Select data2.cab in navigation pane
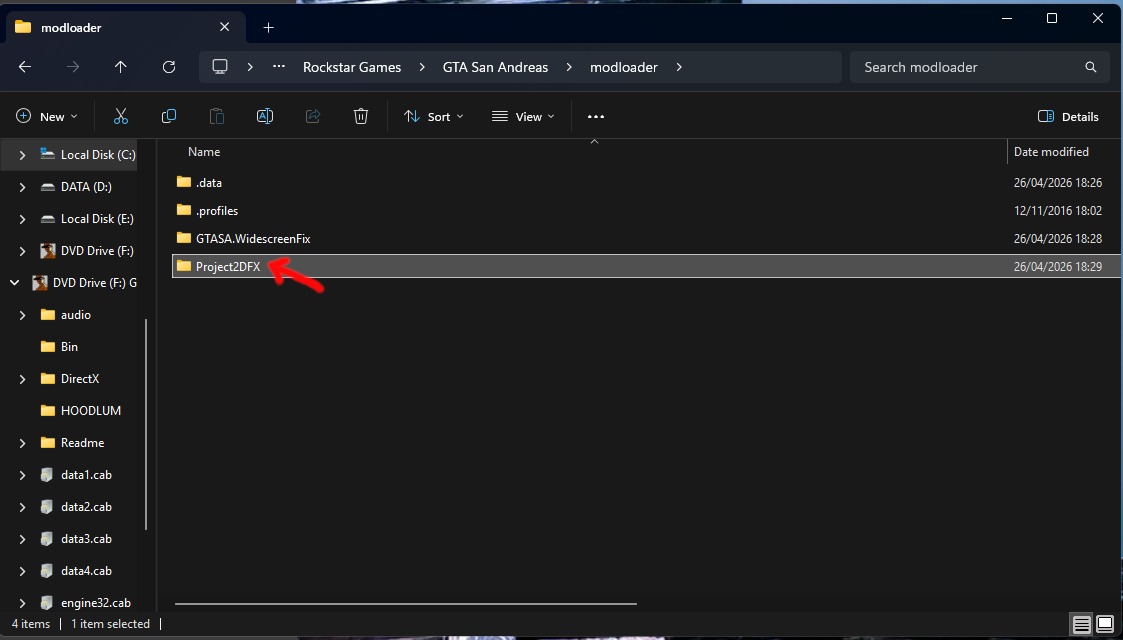Image resolution: width=1123 pixels, height=640 pixels. coord(86,507)
